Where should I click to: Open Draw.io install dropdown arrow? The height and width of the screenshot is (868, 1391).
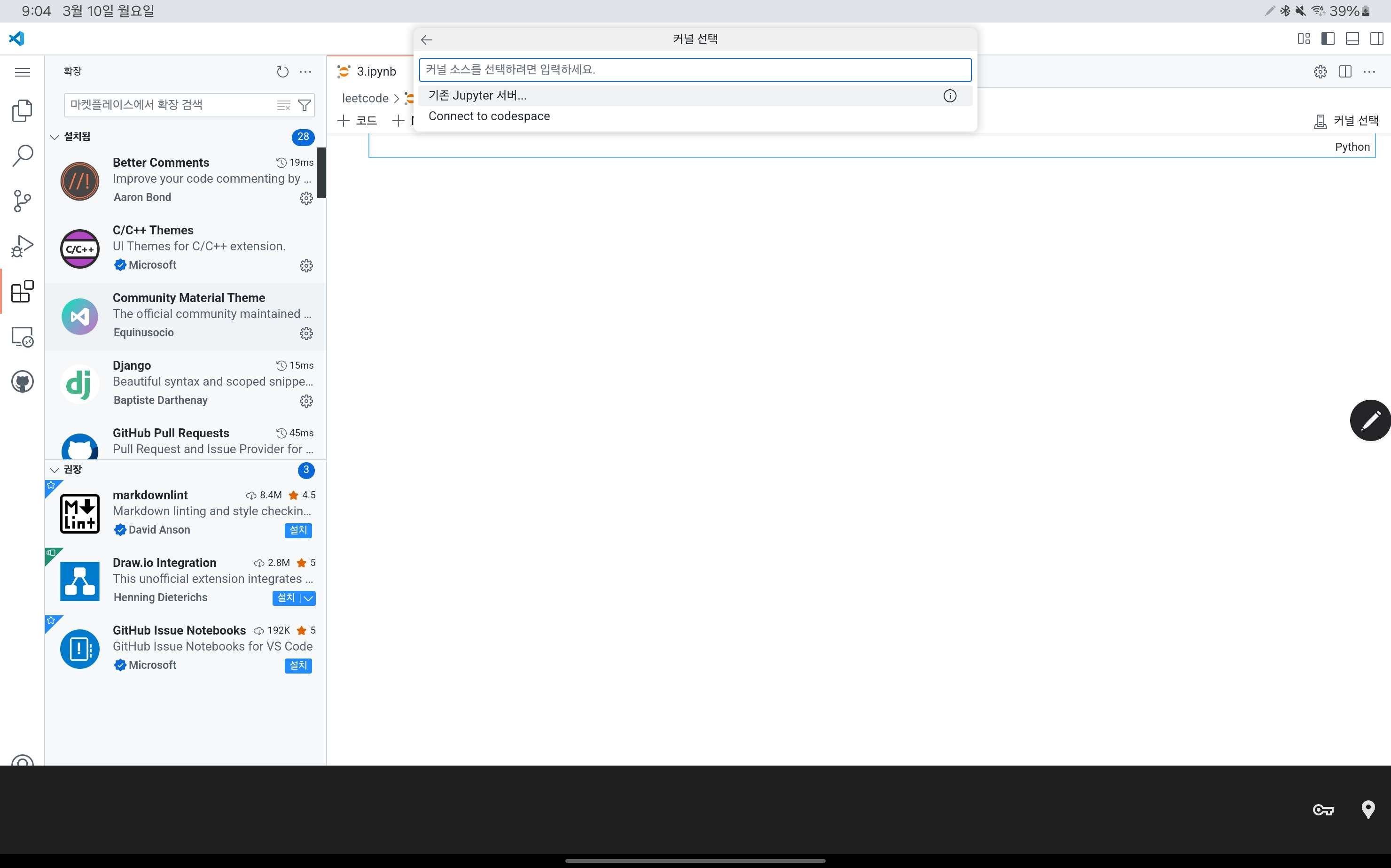pos(308,598)
